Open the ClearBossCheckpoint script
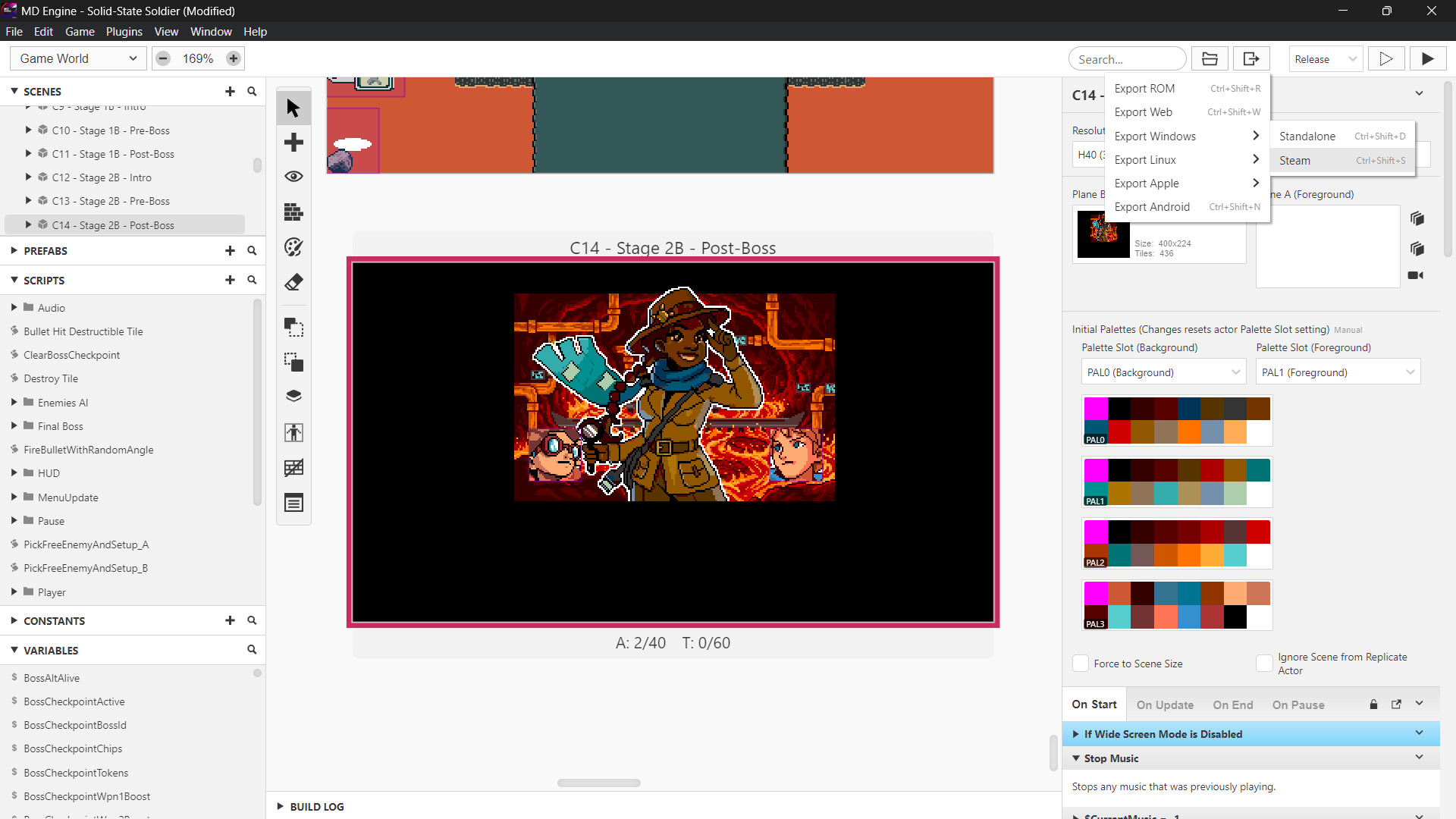The height and width of the screenshot is (819, 1456). (71, 355)
